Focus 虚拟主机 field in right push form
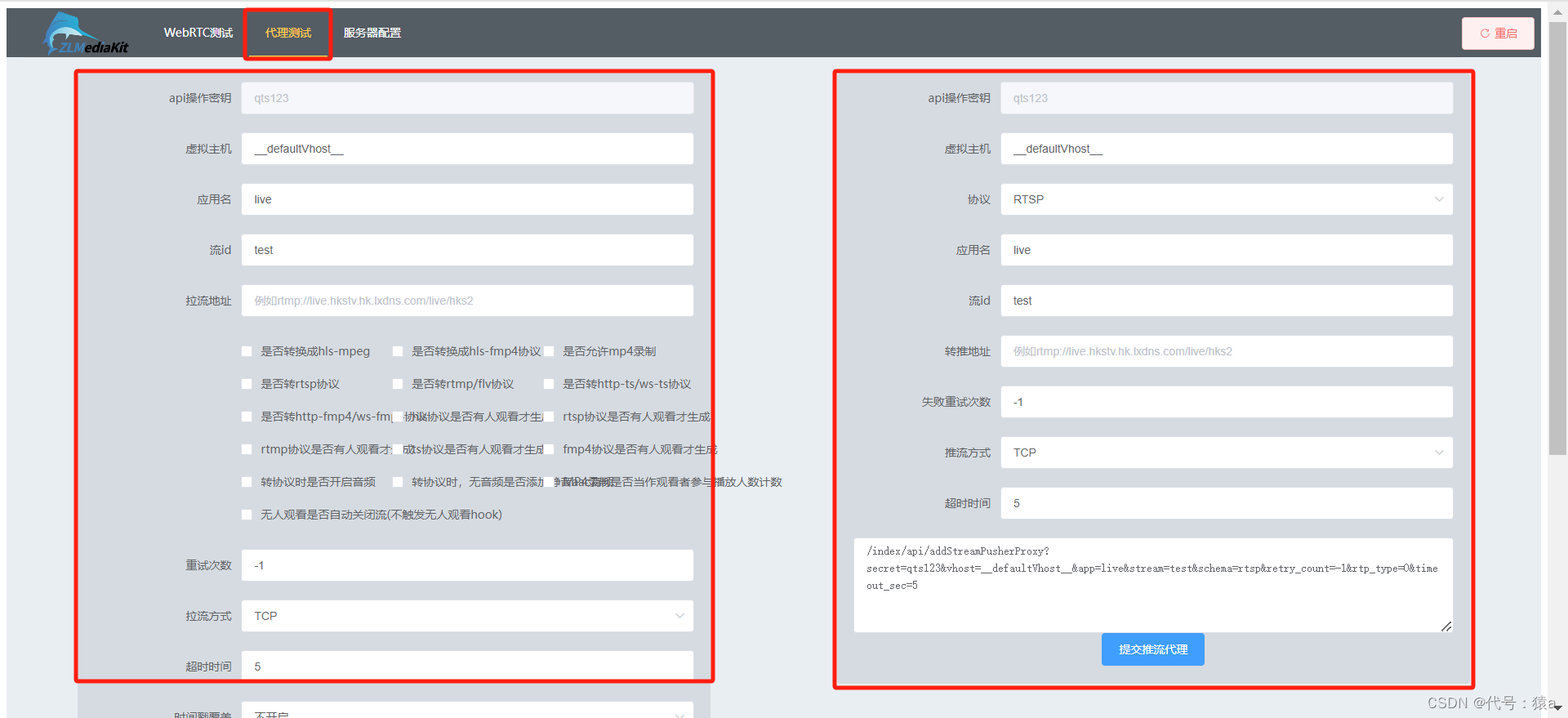The height and width of the screenshot is (718, 1568). 1227,149
